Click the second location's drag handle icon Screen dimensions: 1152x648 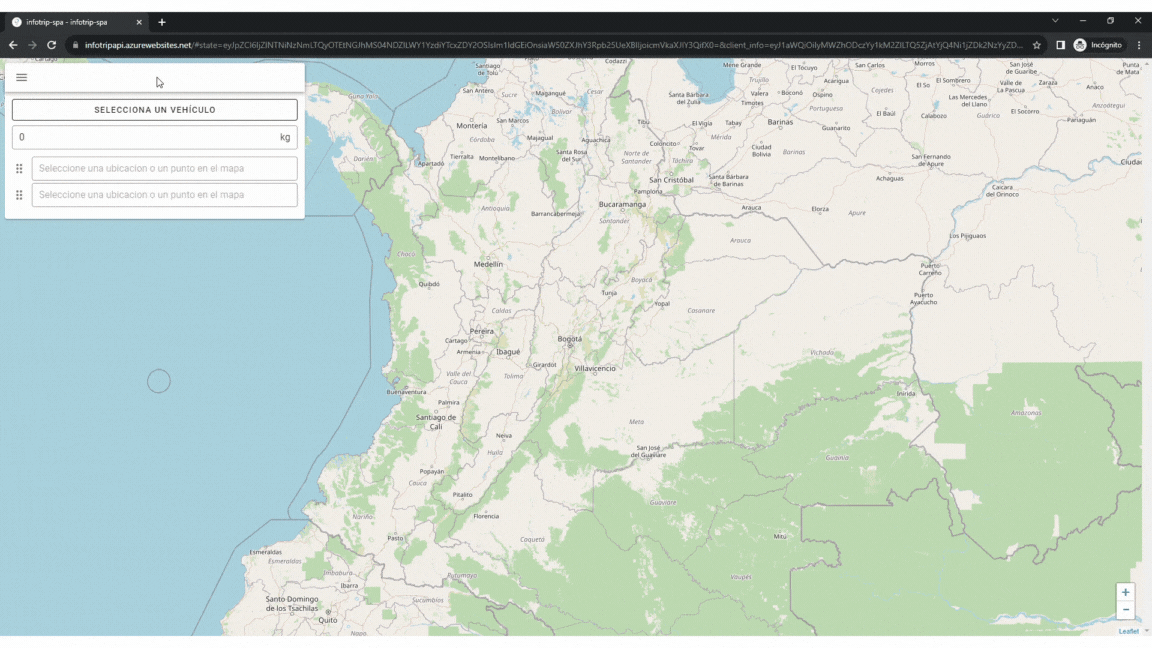pos(19,195)
